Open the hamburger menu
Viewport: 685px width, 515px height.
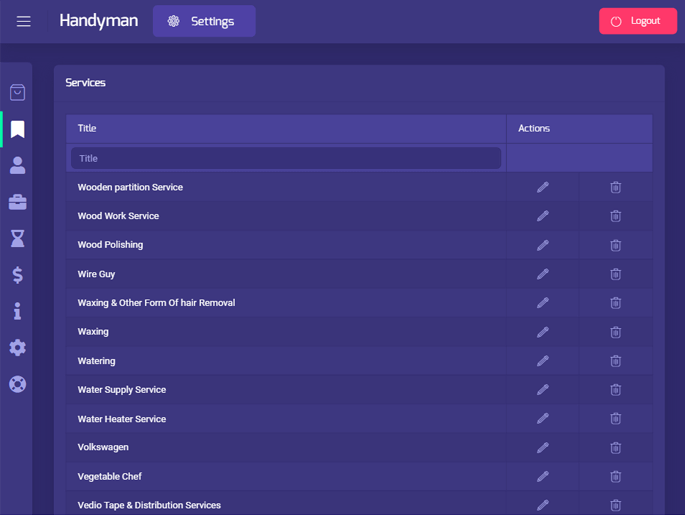[x=24, y=21]
